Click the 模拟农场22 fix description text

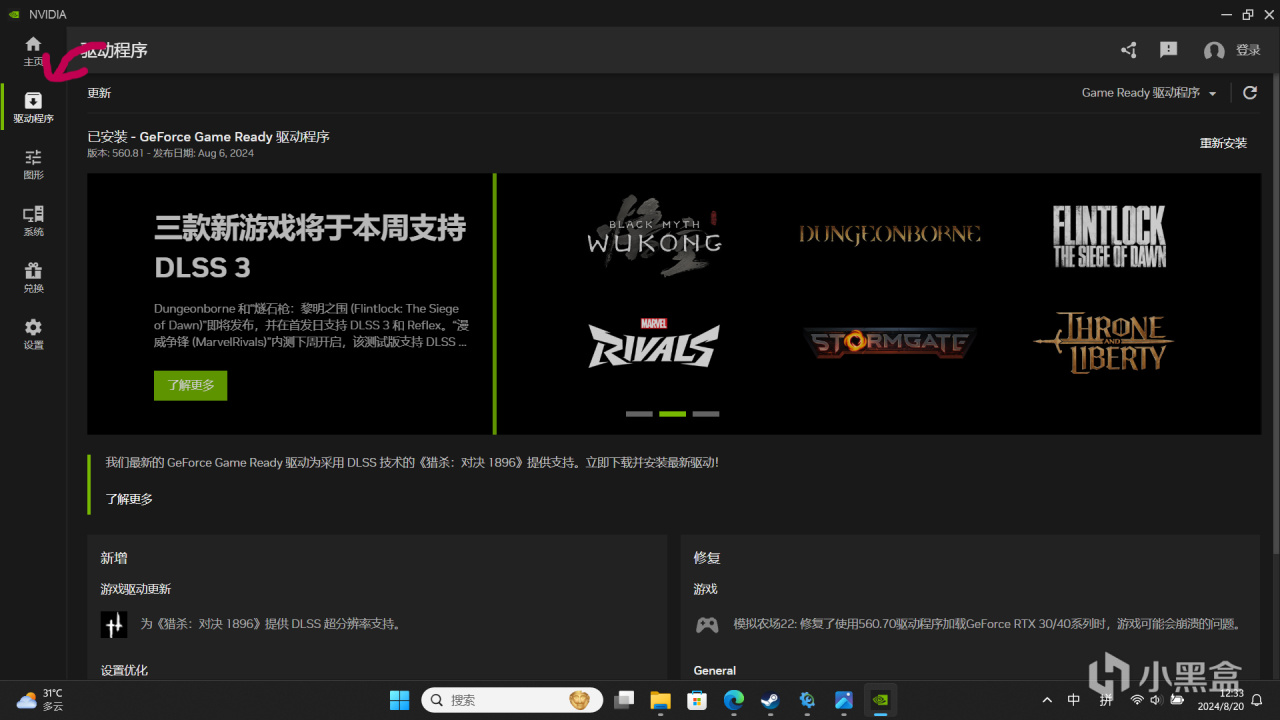pyautogui.click(x=987, y=624)
